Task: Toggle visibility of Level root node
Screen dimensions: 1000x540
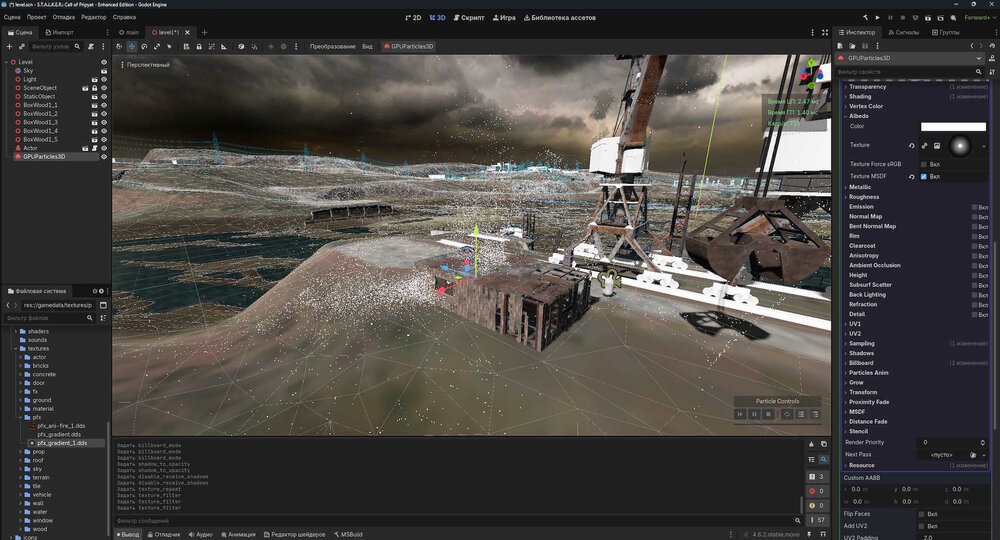Action: (x=104, y=62)
